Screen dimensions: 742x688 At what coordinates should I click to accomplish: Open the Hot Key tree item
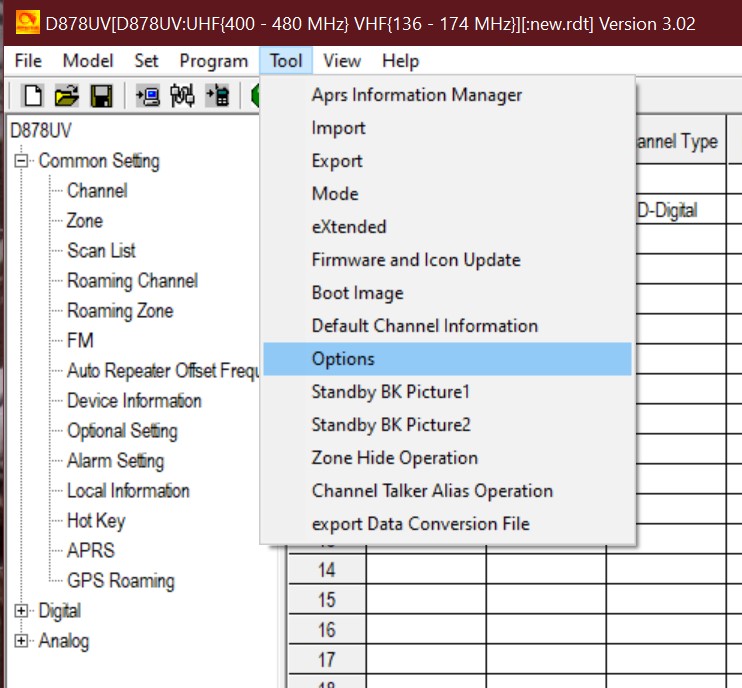(x=96, y=521)
